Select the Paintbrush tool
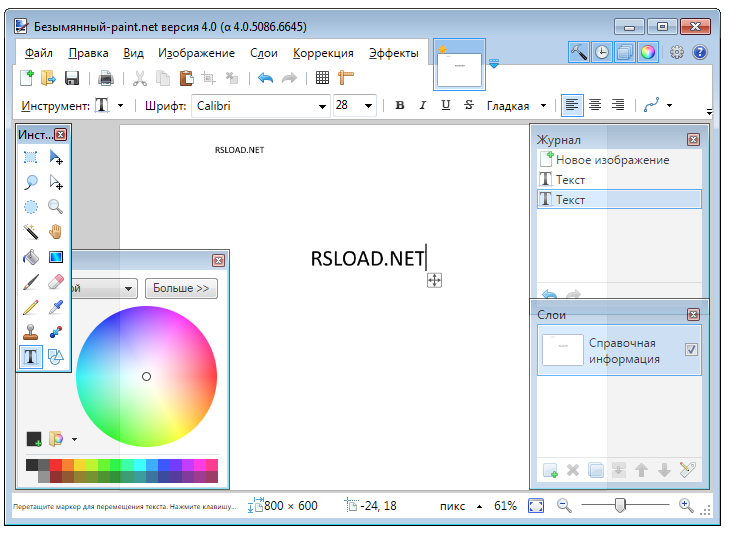This screenshot has width=729, height=539. 31,282
